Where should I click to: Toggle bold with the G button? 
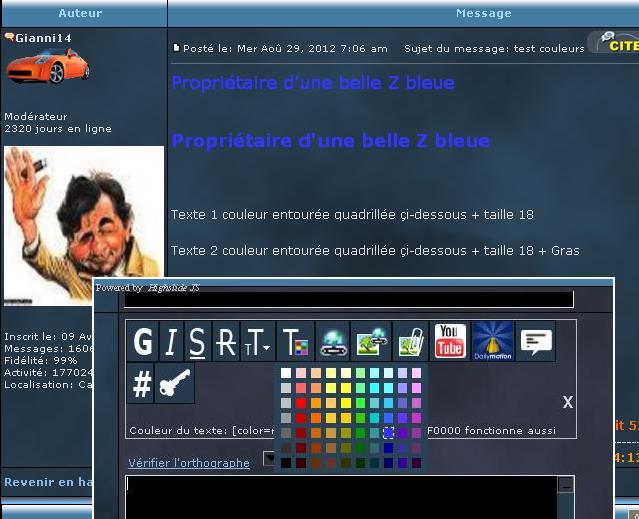pyautogui.click(x=142, y=342)
